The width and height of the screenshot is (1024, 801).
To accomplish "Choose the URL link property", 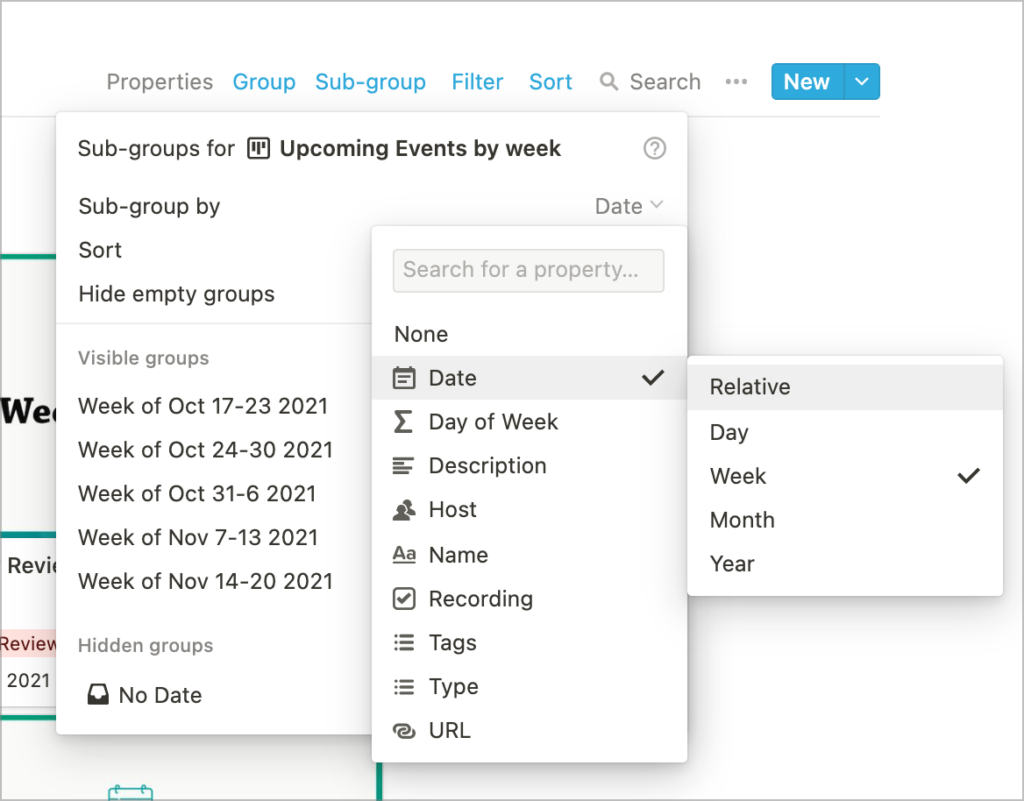I will pos(529,730).
